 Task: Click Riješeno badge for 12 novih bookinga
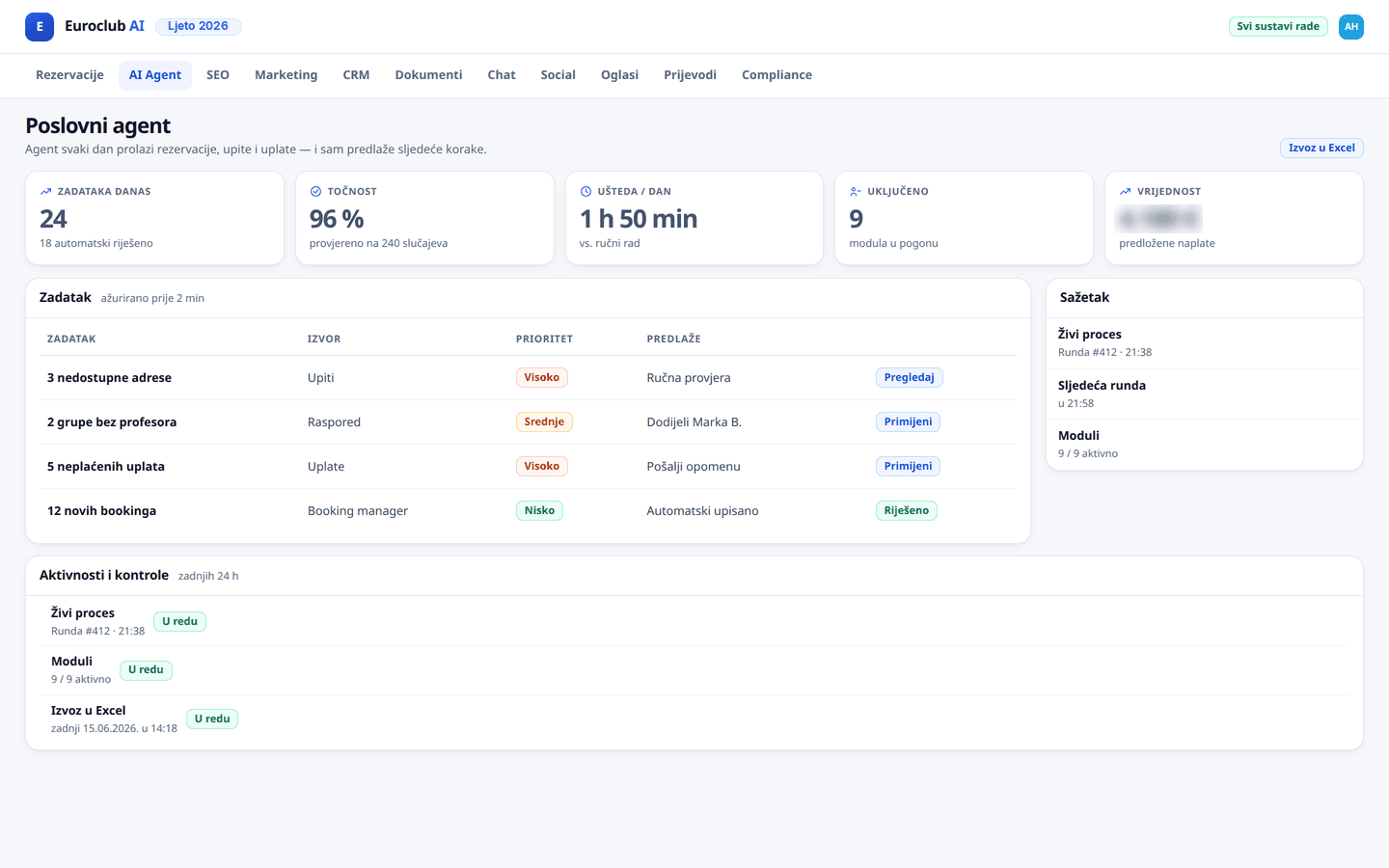pyautogui.click(x=907, y=511)
